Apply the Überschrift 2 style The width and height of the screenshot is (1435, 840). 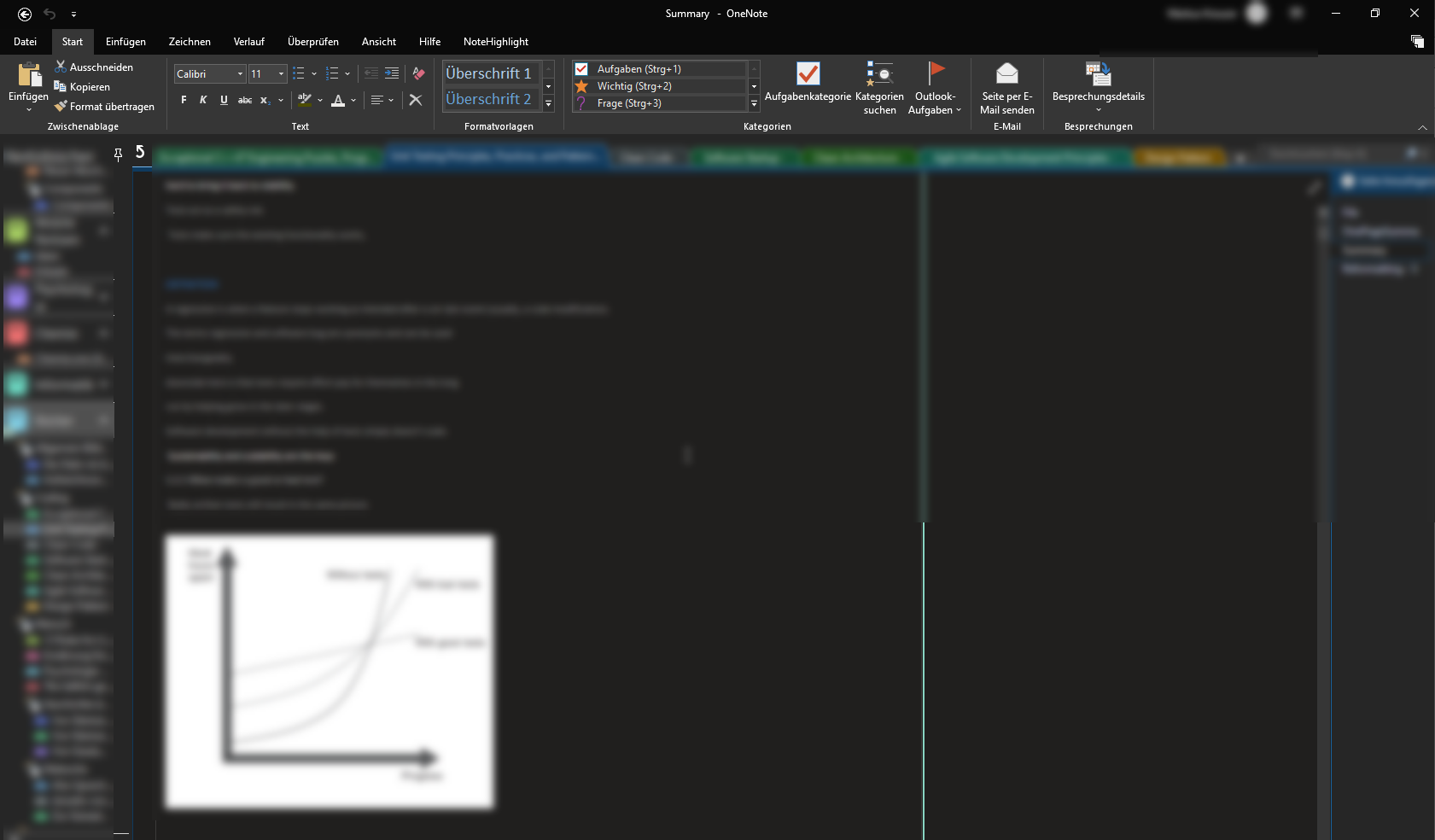[491, 99]
